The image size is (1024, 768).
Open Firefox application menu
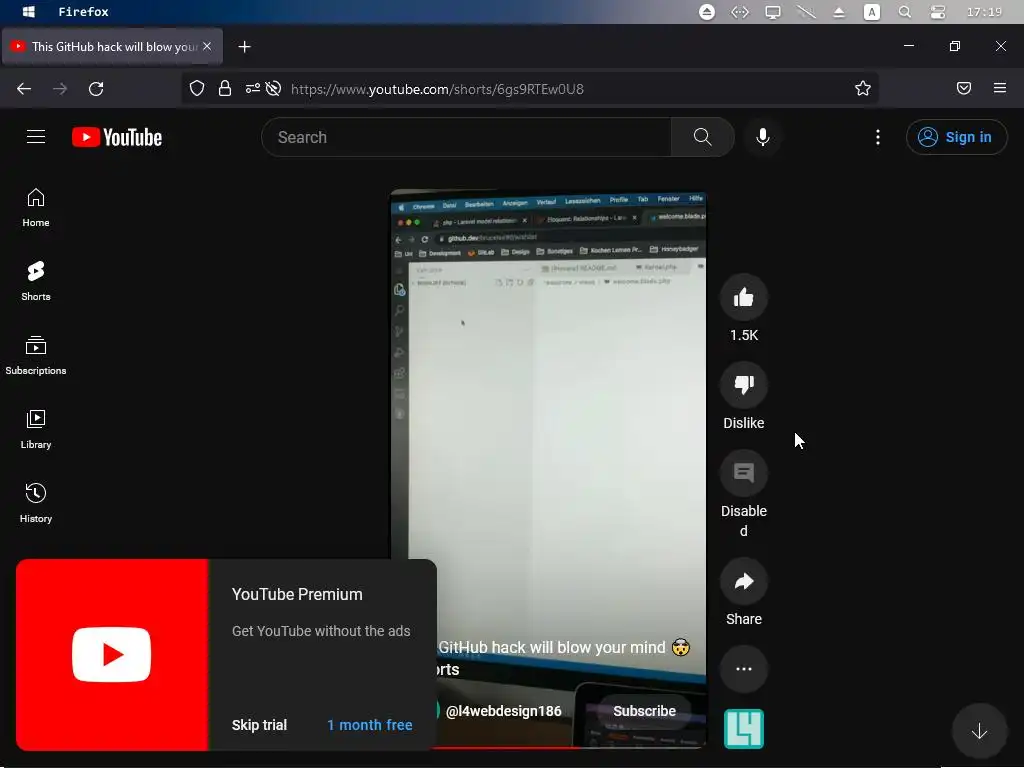tap(1000, 88)
